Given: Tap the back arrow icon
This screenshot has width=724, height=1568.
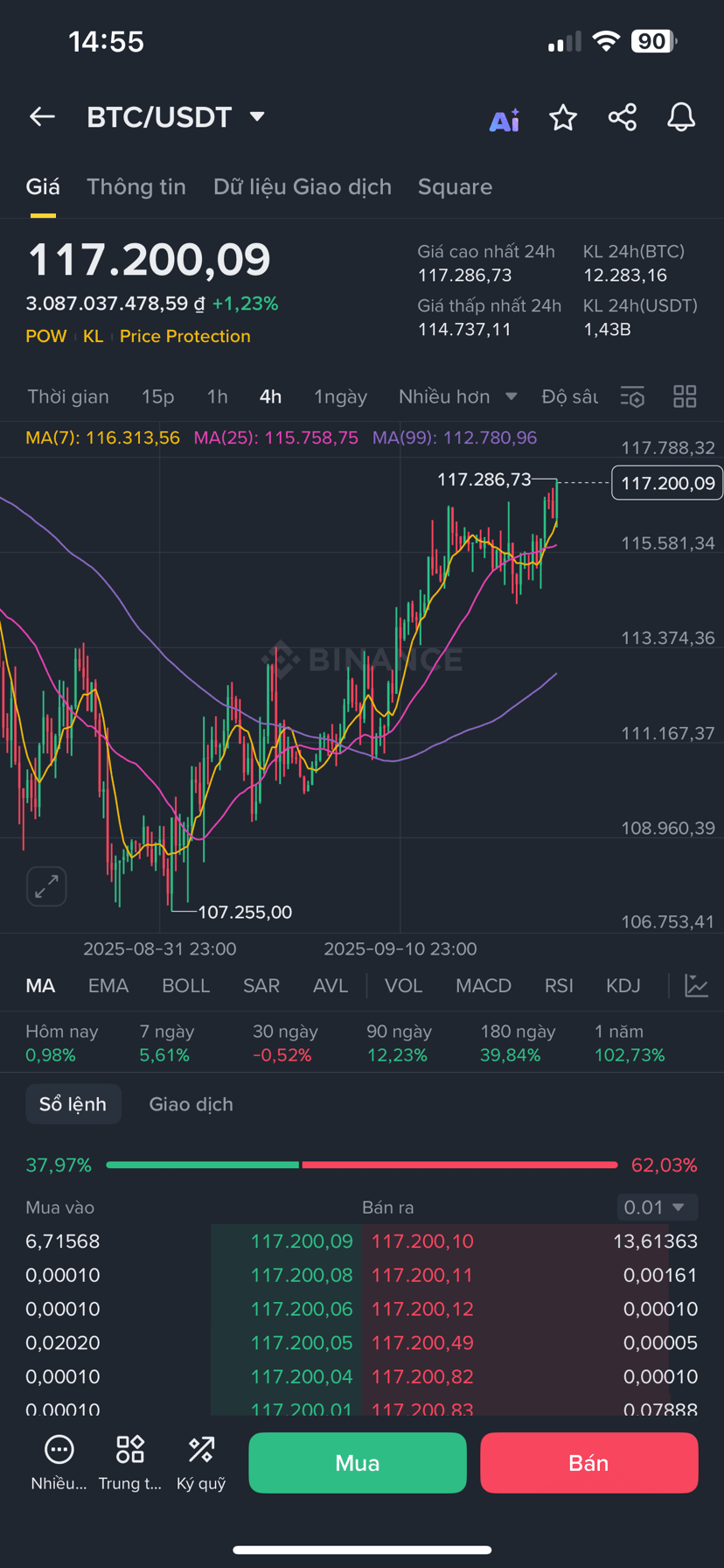Looking at the screenshot, I should pos(42,116).
